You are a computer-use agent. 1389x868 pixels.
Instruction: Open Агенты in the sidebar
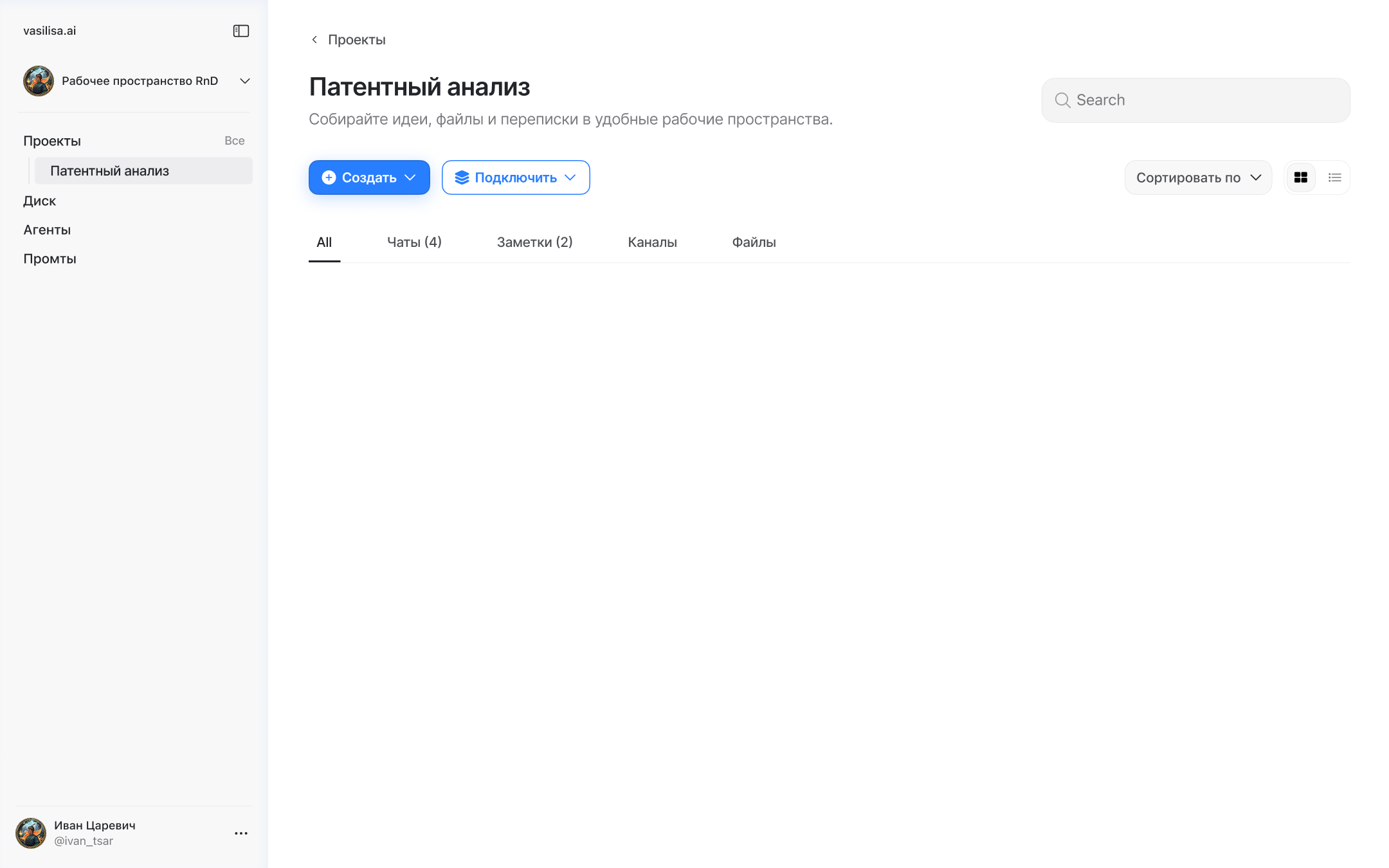pyautogui.click(x=47, y=230)
